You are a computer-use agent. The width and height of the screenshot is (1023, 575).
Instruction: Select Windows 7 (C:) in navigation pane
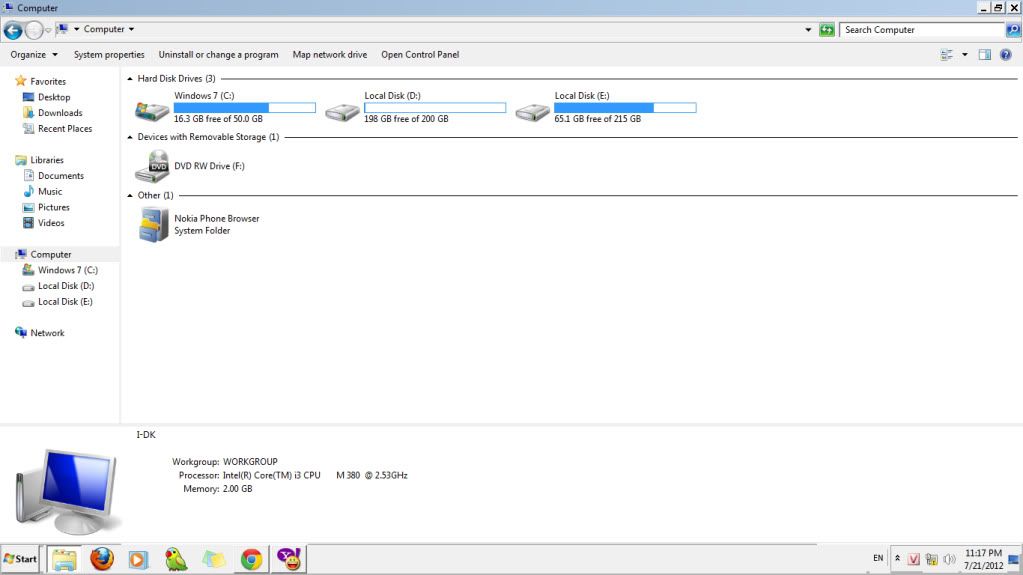(x=67, y=270)
